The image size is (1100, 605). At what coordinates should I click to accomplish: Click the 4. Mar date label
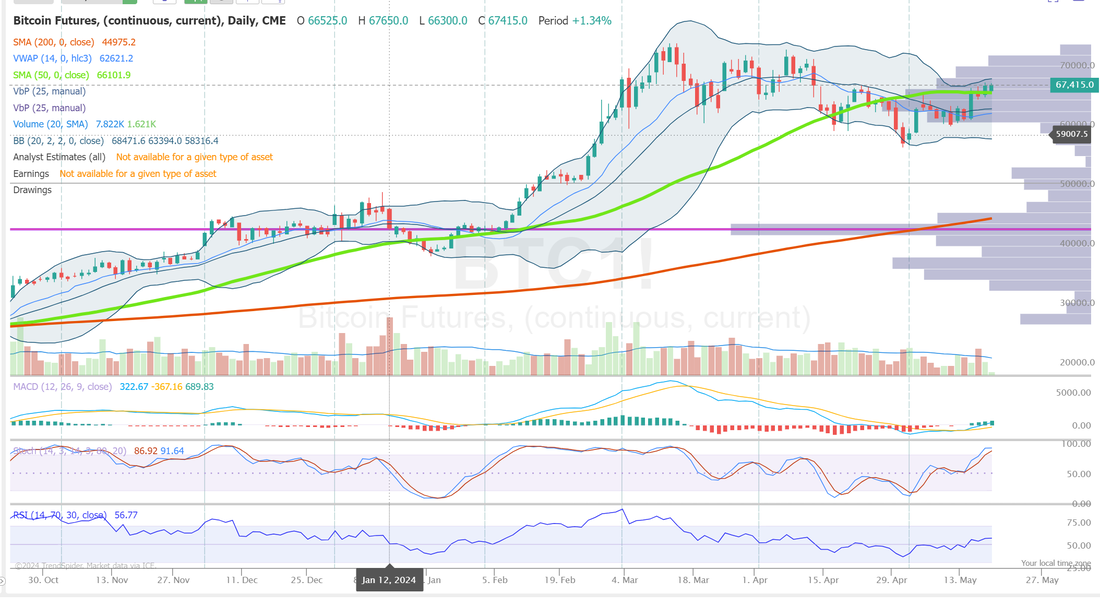[625, 580]
